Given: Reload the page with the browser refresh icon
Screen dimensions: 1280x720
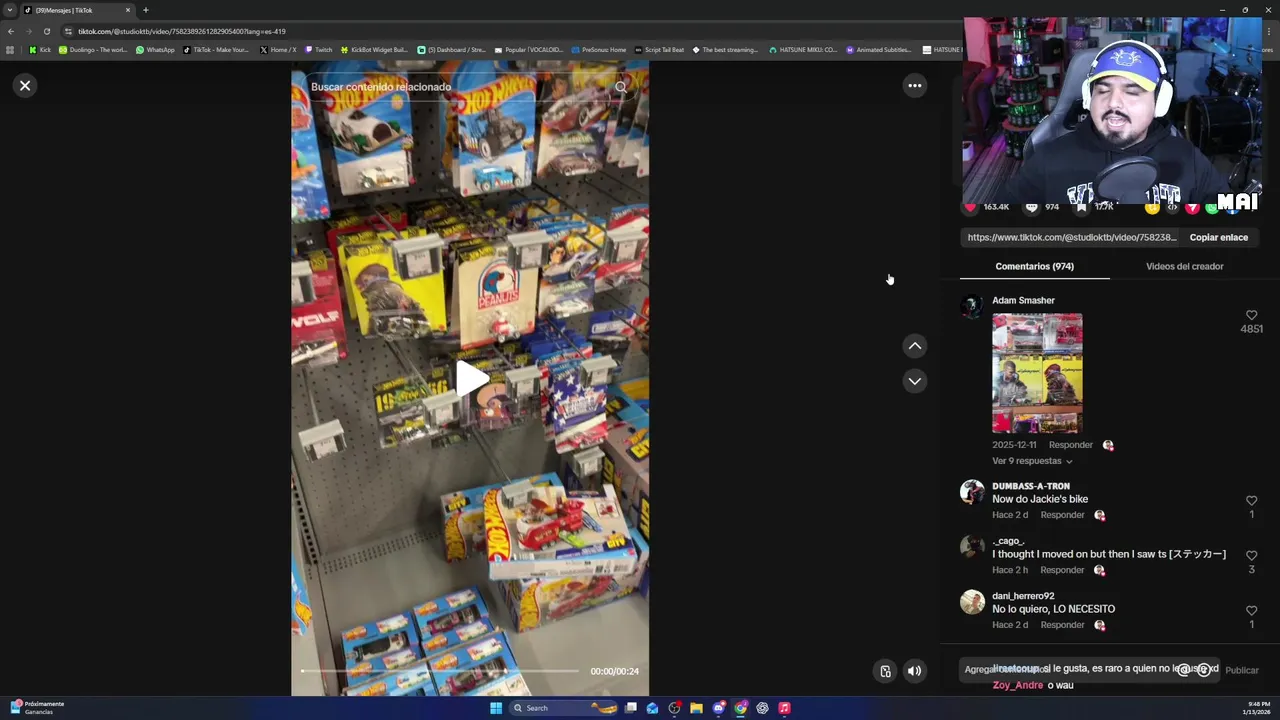Looking at the screenshot, I should coord(46,31).
